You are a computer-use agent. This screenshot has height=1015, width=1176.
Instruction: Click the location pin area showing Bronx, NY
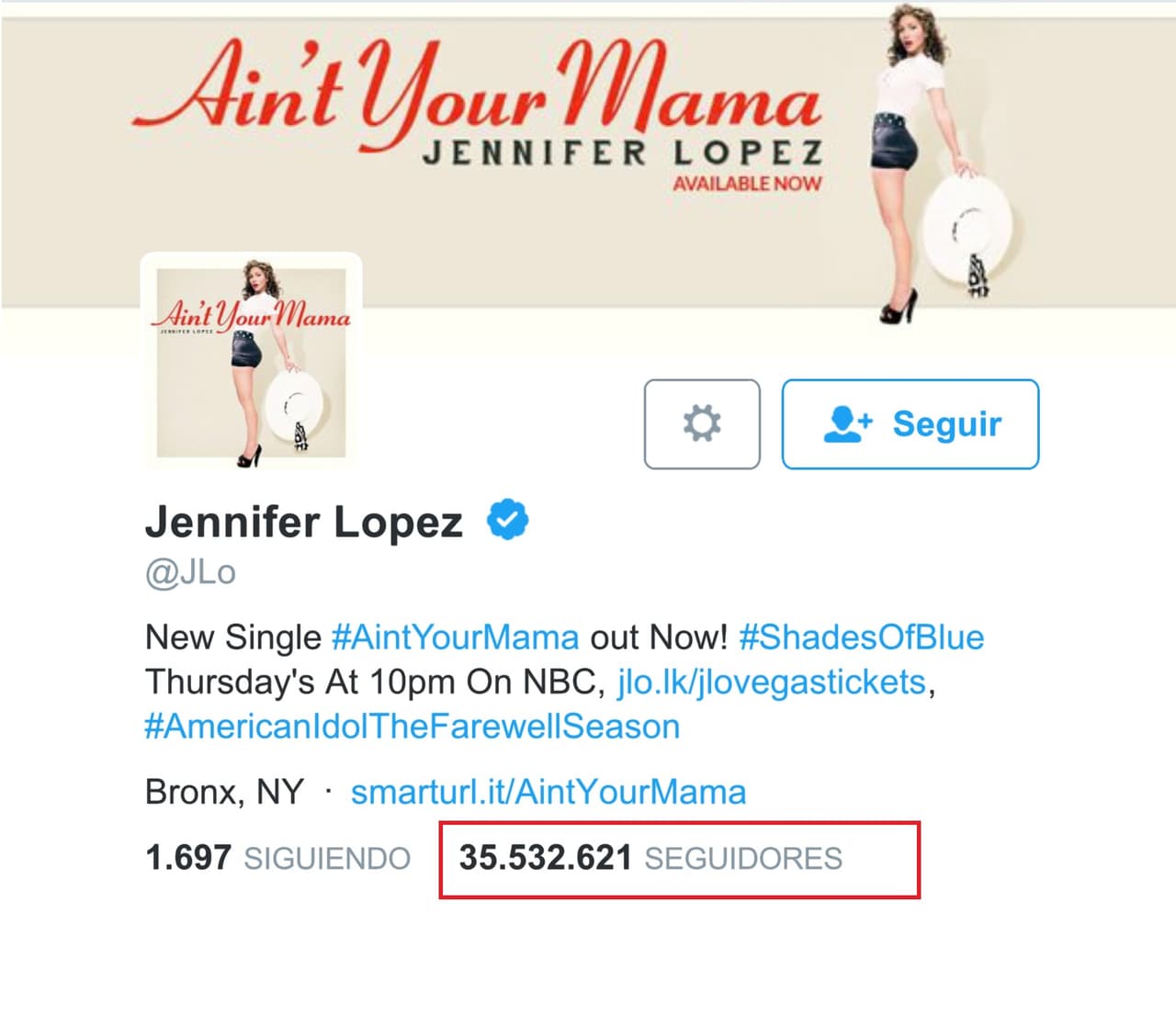click(x=223, y=791)
